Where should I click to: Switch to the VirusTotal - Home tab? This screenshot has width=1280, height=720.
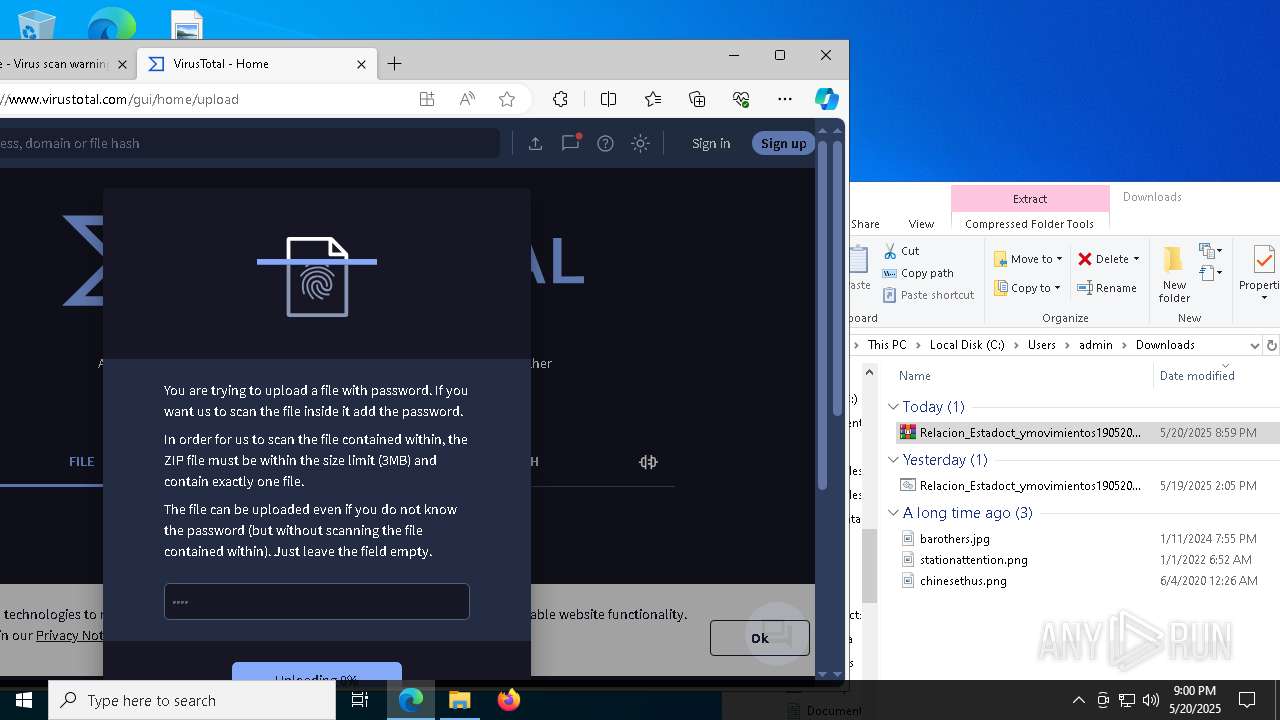(x=258, y=64)
